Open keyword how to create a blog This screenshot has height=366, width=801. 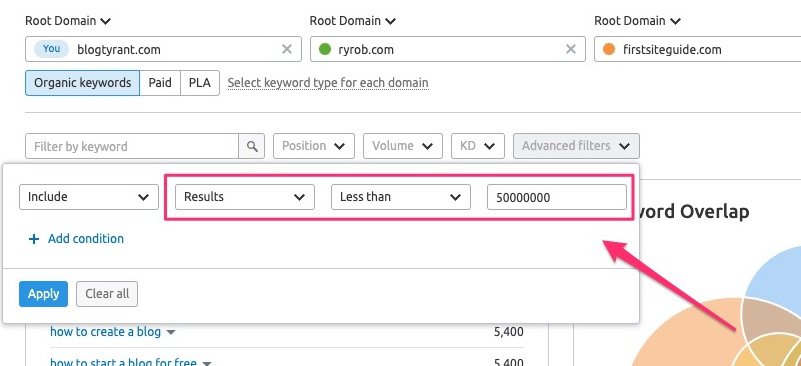tap(105, 332)
